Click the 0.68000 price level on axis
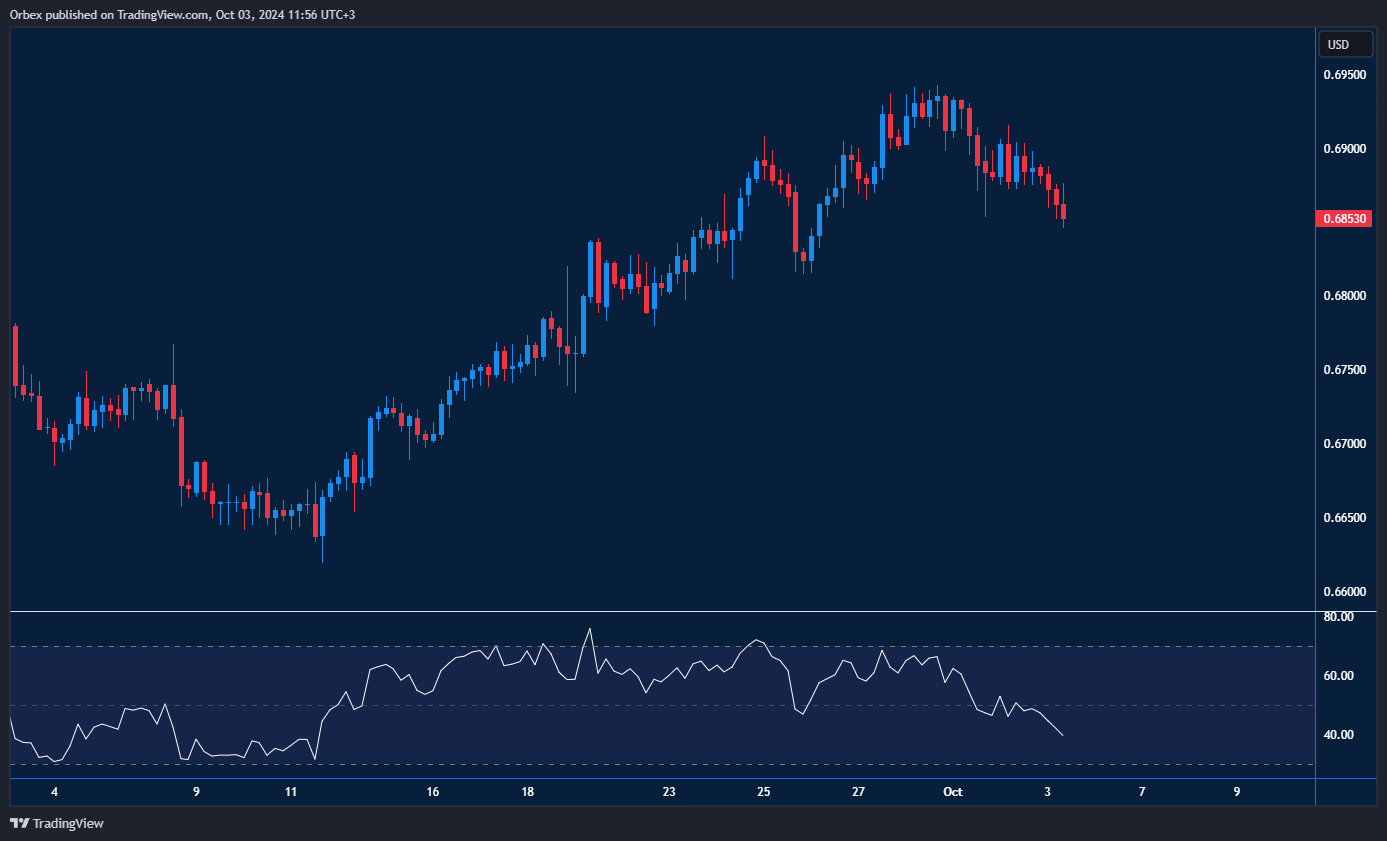 point(1344,296)
